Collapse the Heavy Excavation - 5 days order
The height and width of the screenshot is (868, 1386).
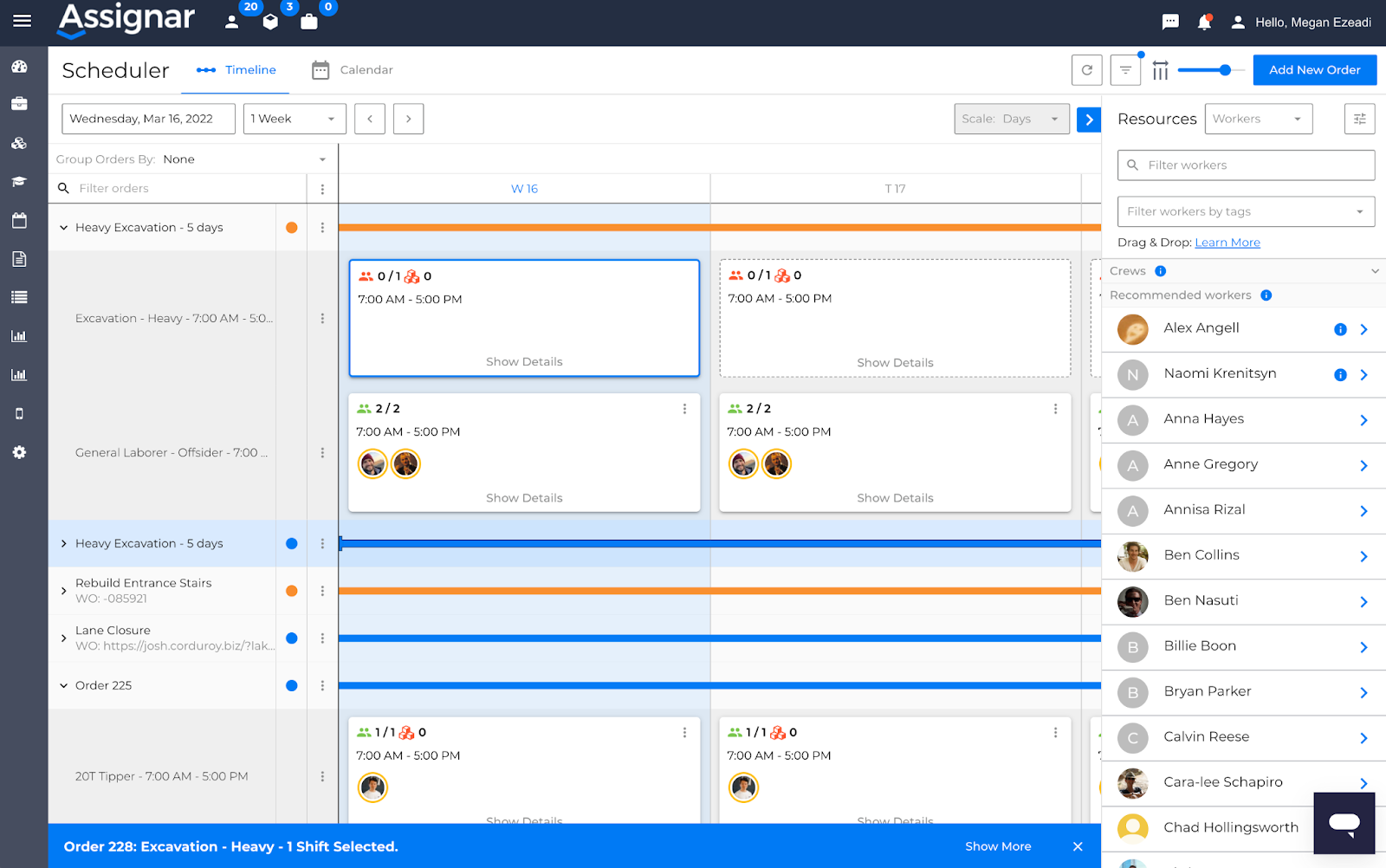coord(63,227)
